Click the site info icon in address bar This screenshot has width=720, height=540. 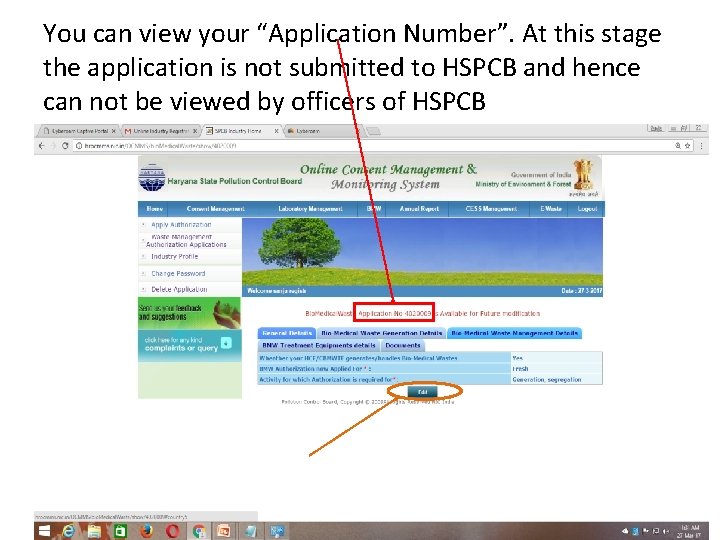click(79, 146)
